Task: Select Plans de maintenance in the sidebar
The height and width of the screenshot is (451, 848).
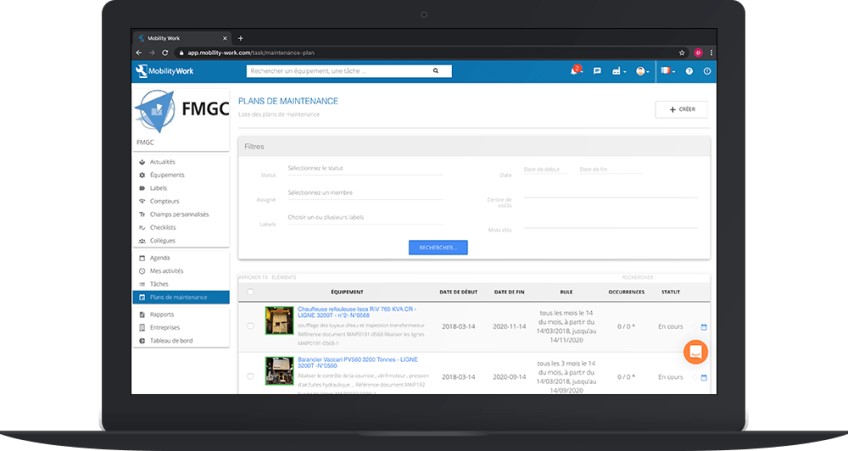Action: [181, 297]
